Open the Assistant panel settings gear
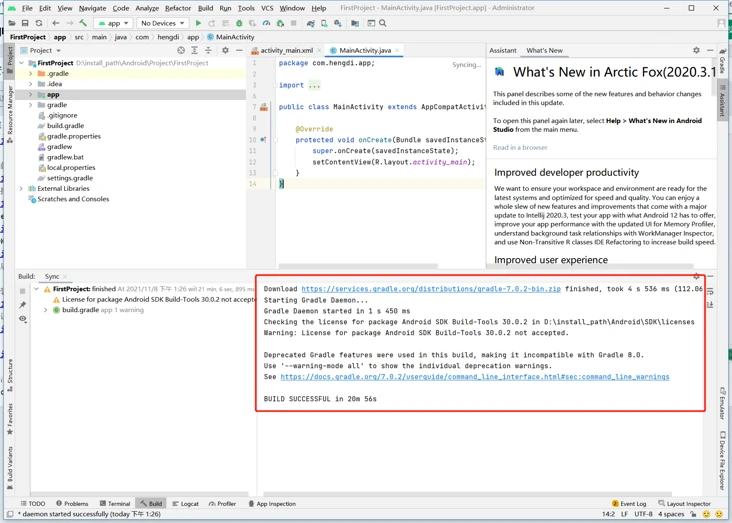Image resolution: width=732 pixels, height=523 pixels. click(696, 50)
